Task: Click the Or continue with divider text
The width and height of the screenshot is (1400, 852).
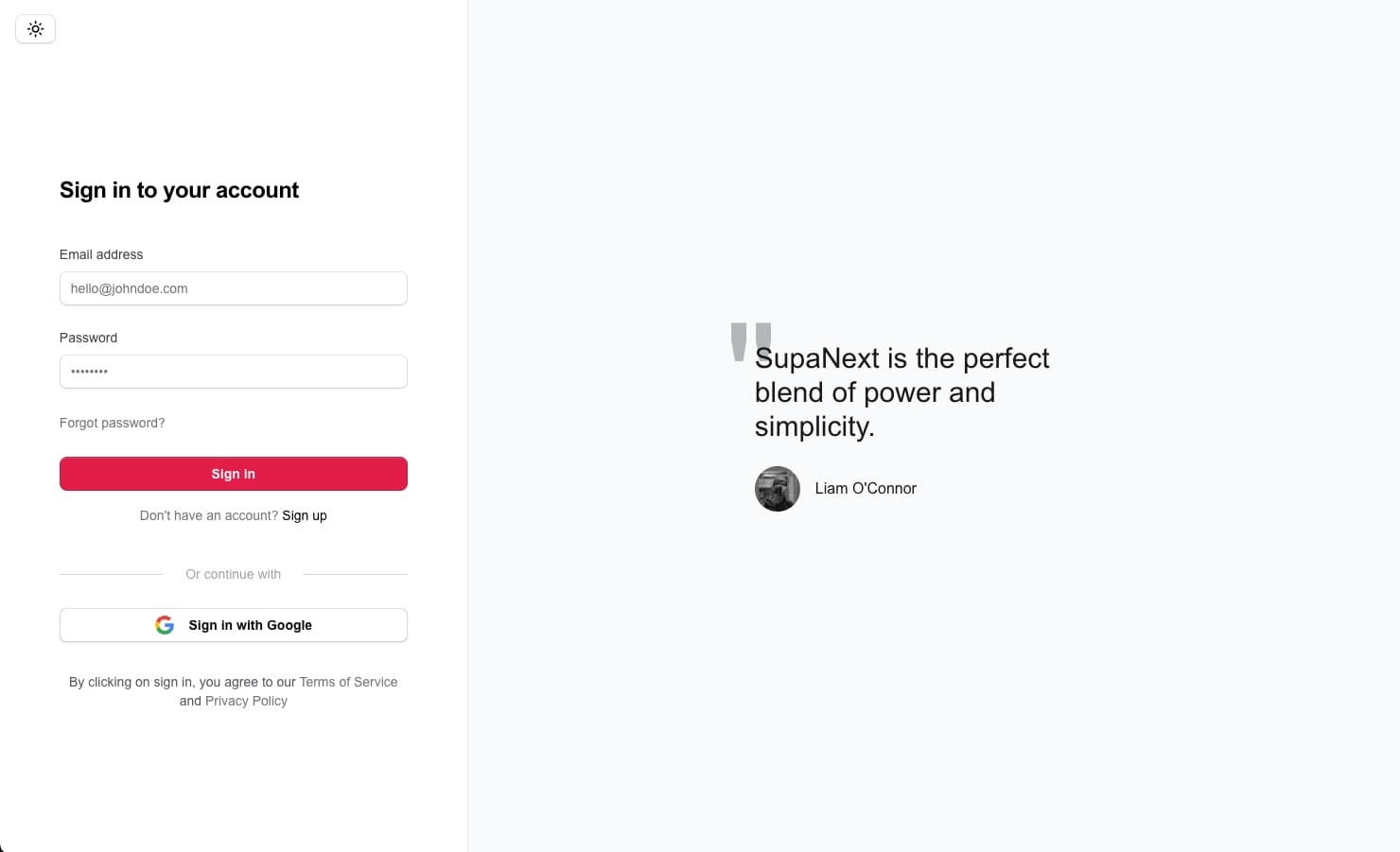Action: tap(233, 574)
